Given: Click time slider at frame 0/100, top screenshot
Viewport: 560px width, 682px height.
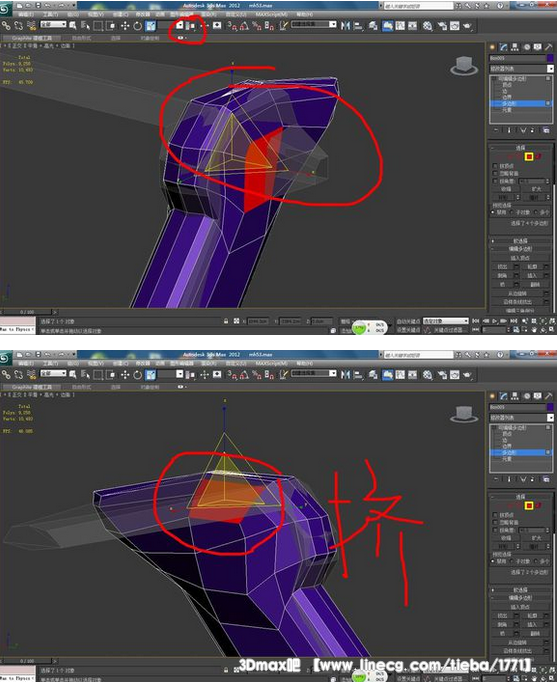Looking at the screenshot, I should point(27,312).
